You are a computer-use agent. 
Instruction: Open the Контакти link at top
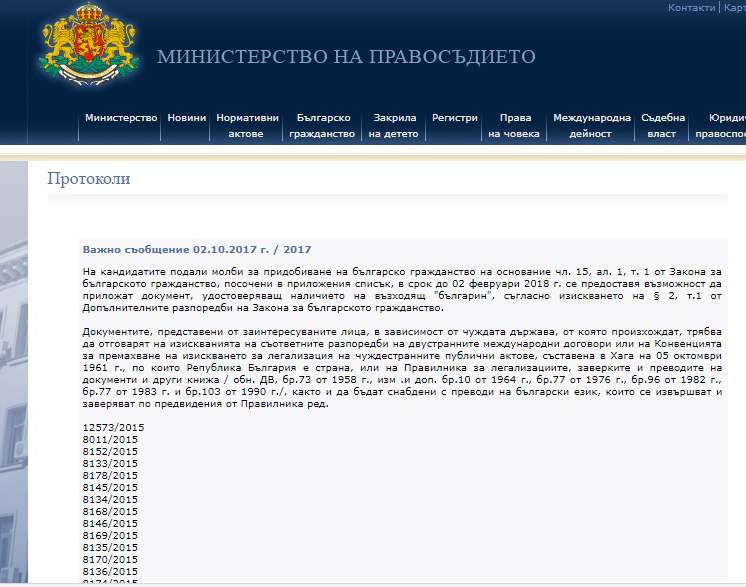[x=691, y=7]
